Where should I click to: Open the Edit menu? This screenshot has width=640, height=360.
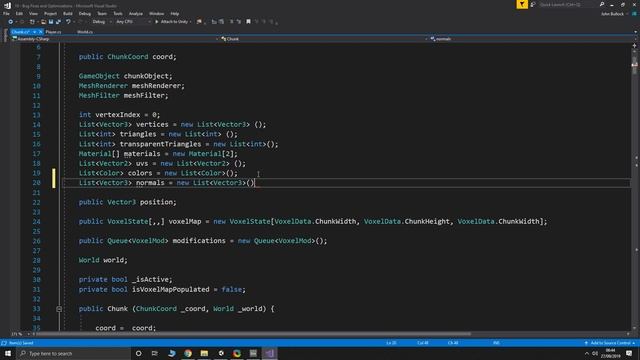click(19, 13)
